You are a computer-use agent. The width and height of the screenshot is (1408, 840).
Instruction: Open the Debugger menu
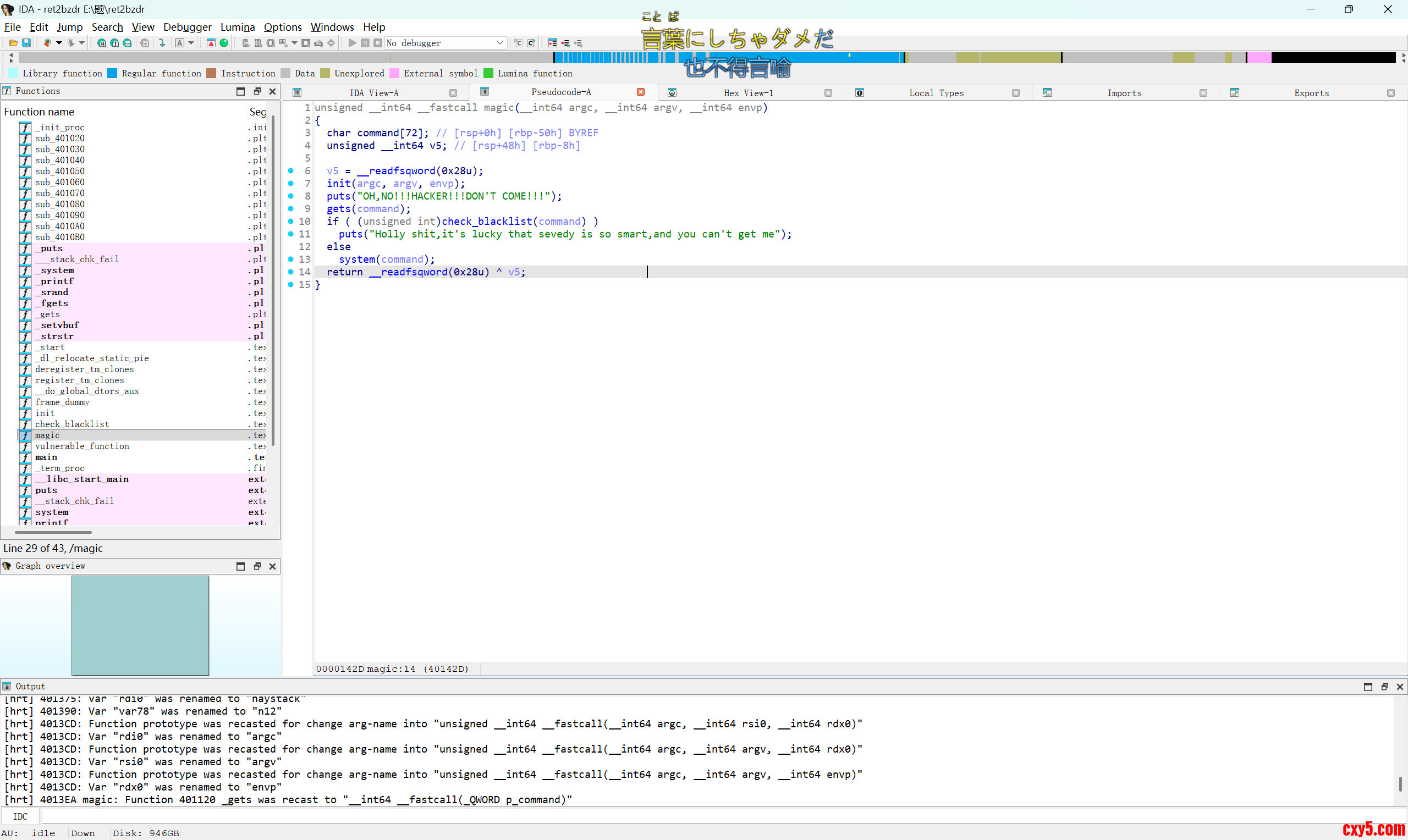point(187,27)
